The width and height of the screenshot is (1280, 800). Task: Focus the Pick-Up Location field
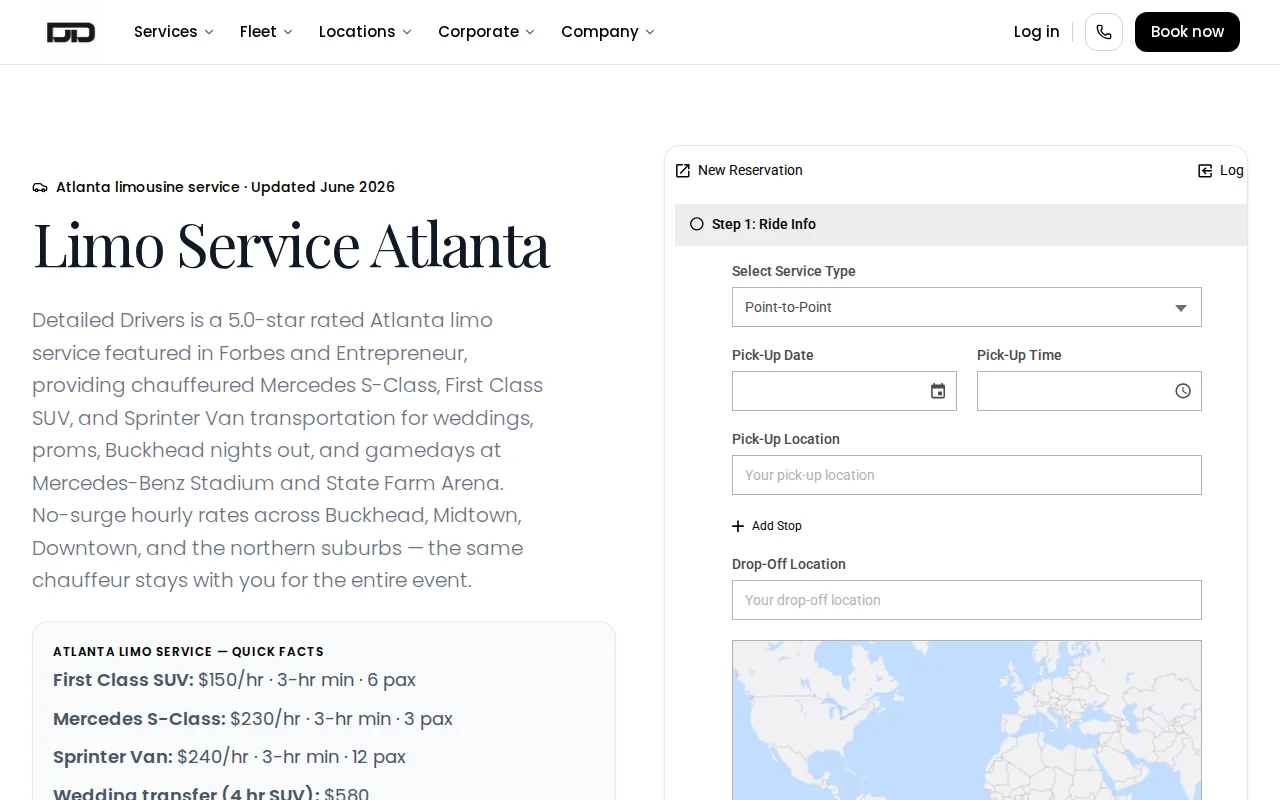pos(967,475)
